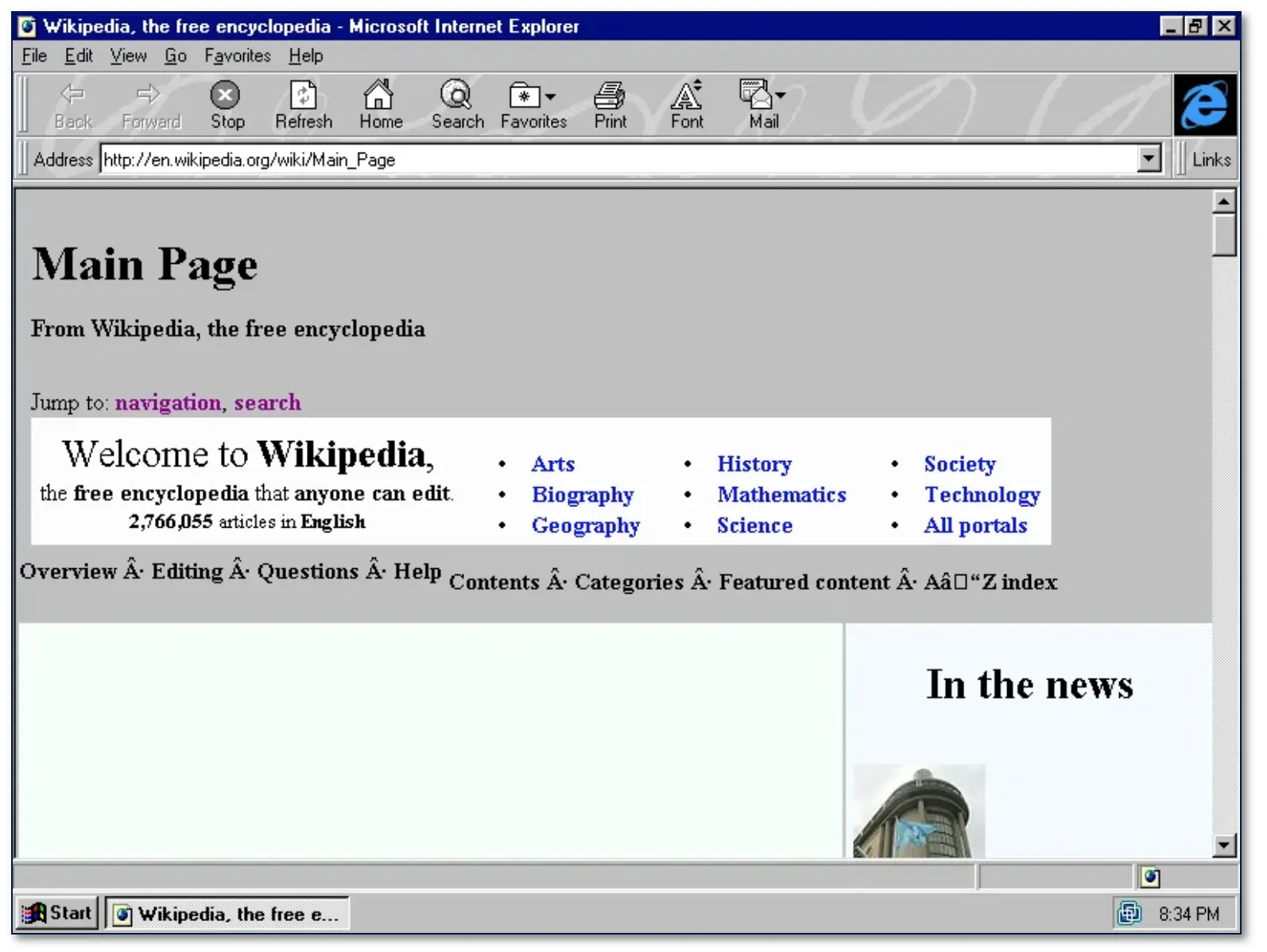Stop the page from loading

(227, 105)
